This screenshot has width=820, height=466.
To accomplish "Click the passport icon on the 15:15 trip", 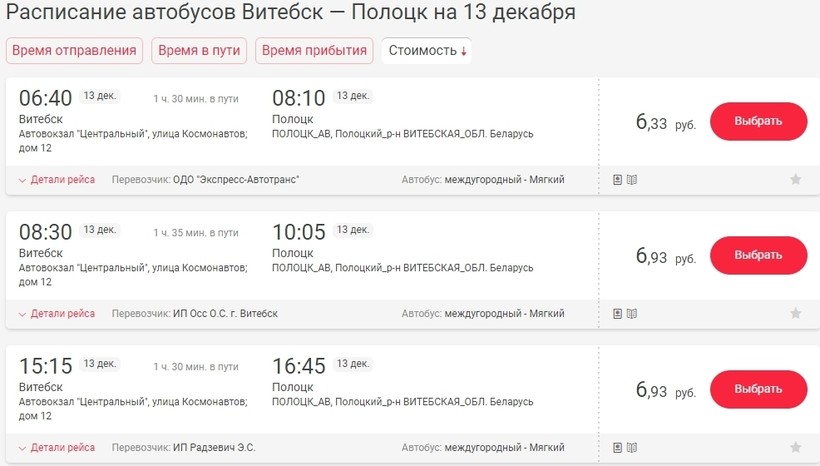I will click(618, 448).
